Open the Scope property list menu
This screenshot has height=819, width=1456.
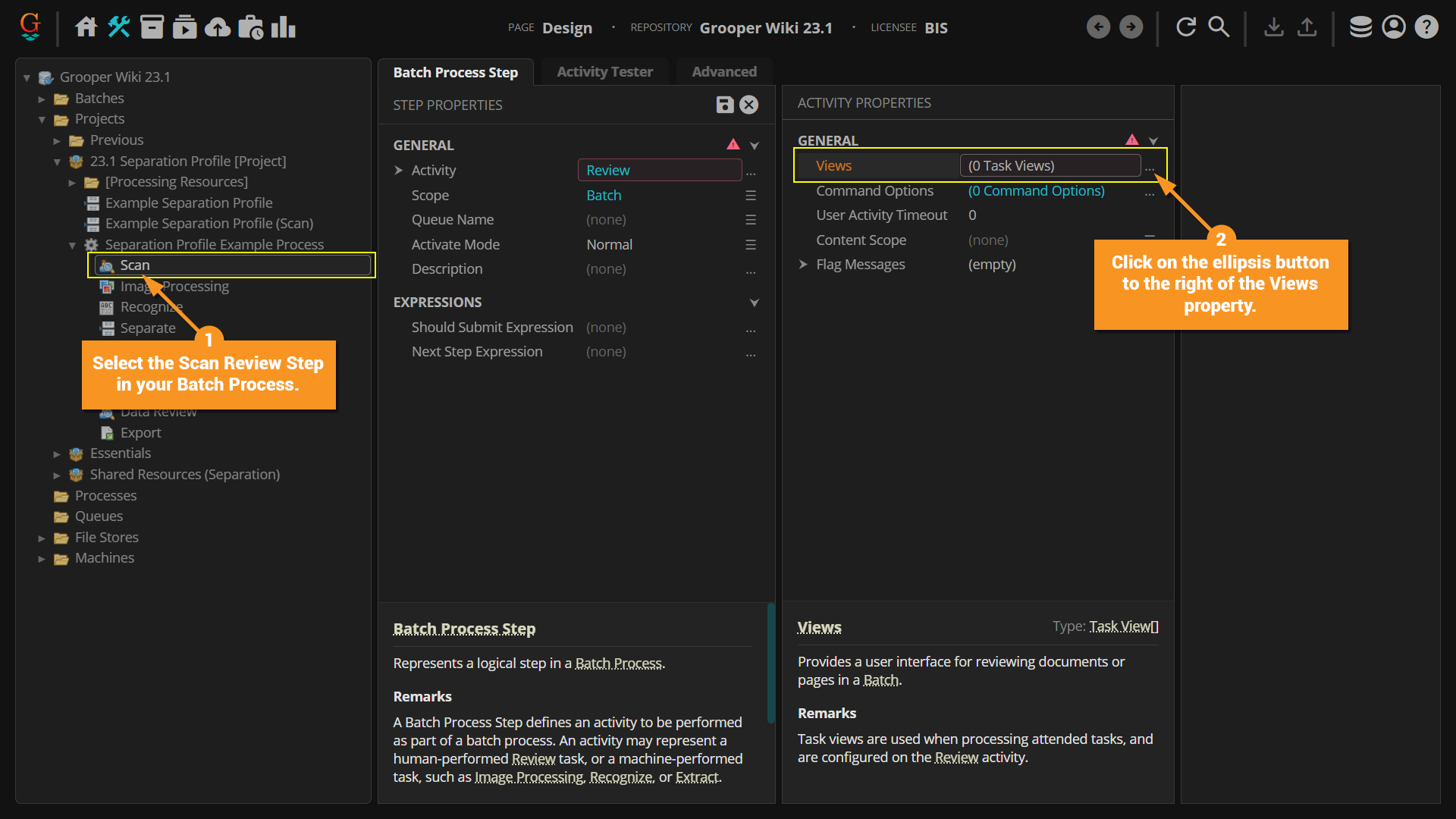pos(751,196)
